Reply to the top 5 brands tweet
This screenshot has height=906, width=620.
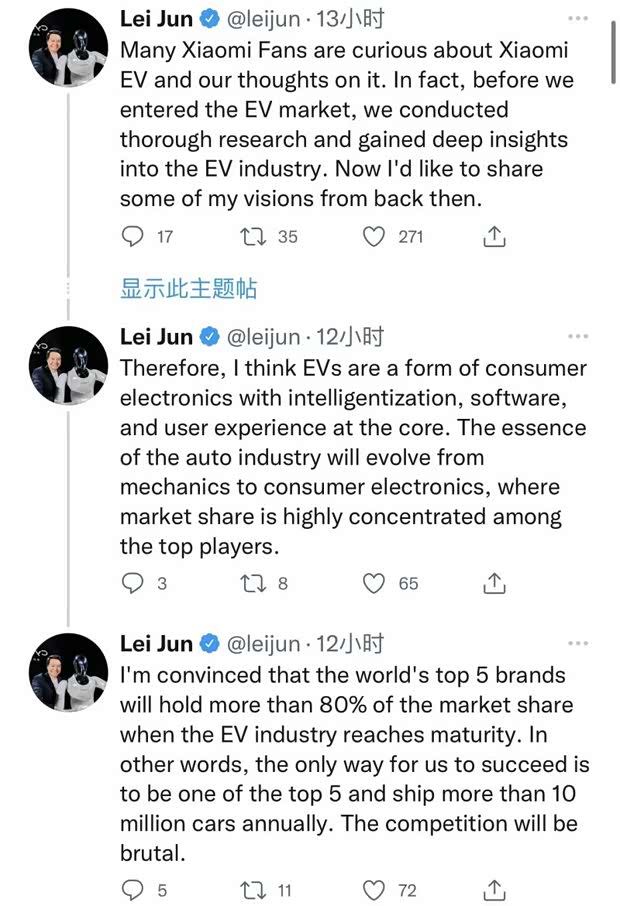[x=133, y=889]
